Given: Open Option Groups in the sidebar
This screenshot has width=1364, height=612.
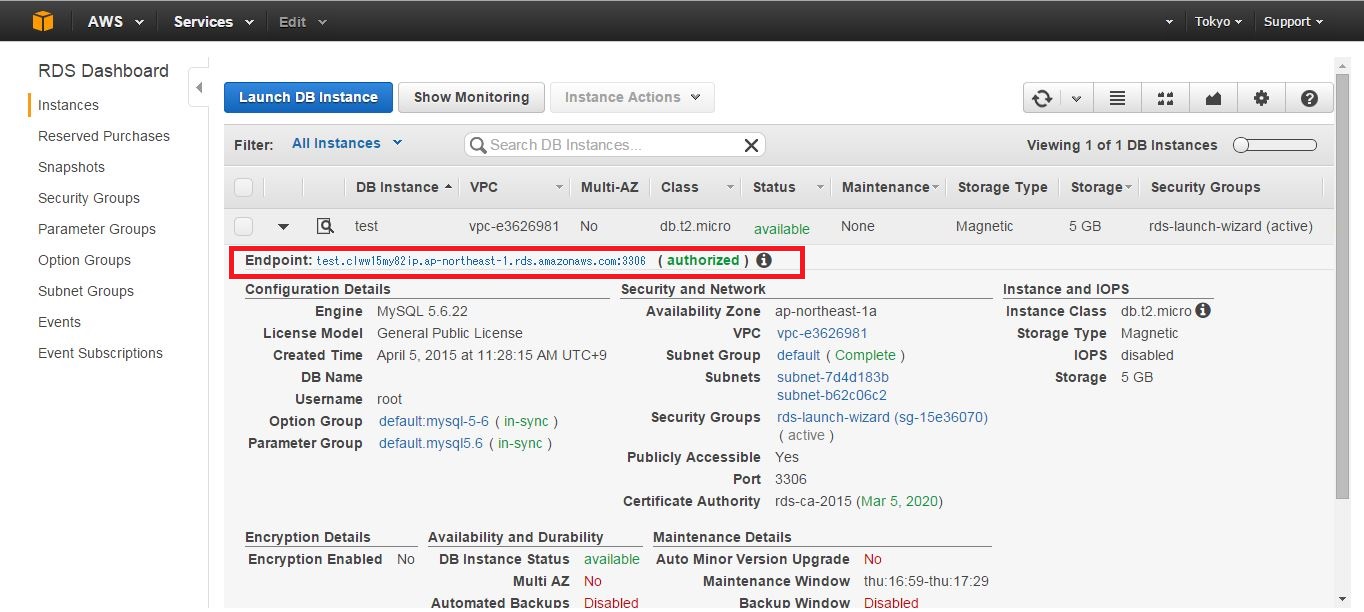Looking at the screenshot, I should (x=84, y=260).
